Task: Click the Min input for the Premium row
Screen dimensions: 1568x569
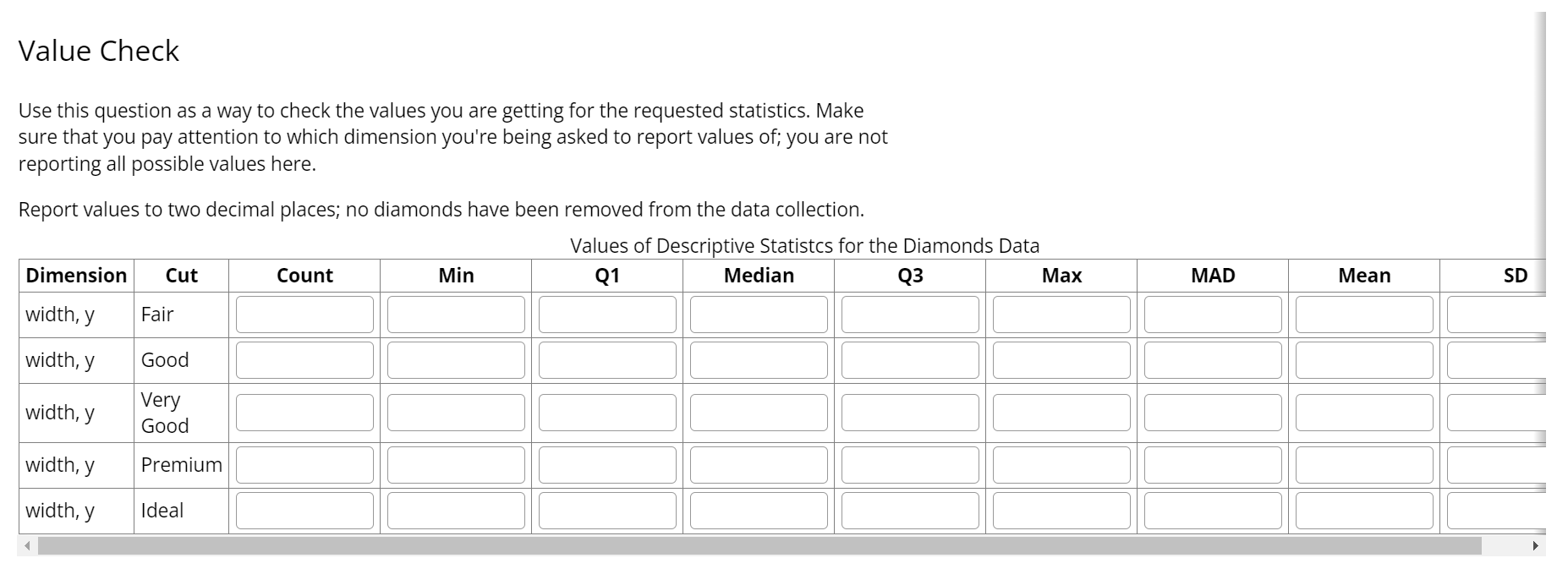Action: 456,465
